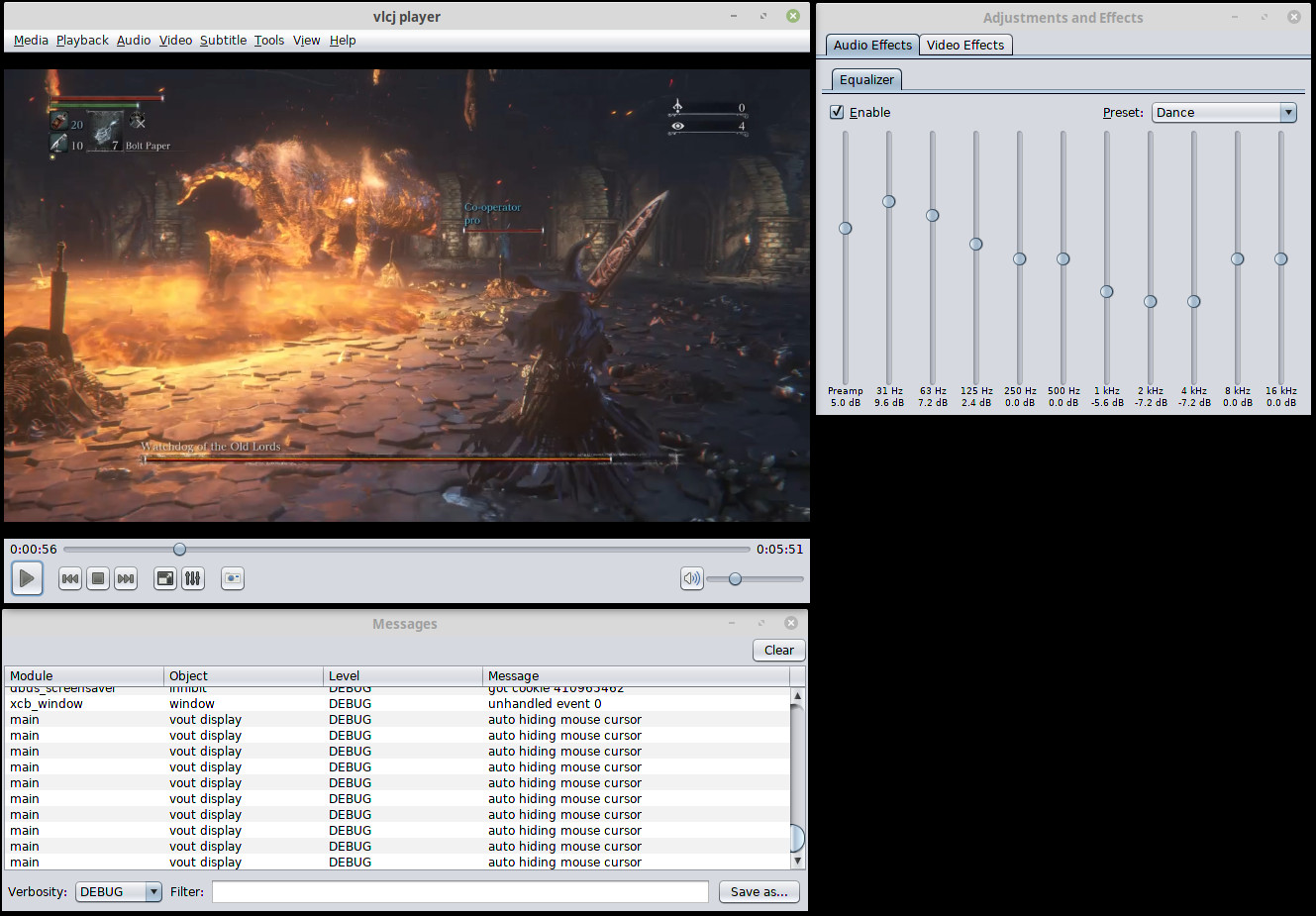The height and width of the screenshot is (916, 1316).
Task: Select the Equalizer tab
Action: (866, 79)
